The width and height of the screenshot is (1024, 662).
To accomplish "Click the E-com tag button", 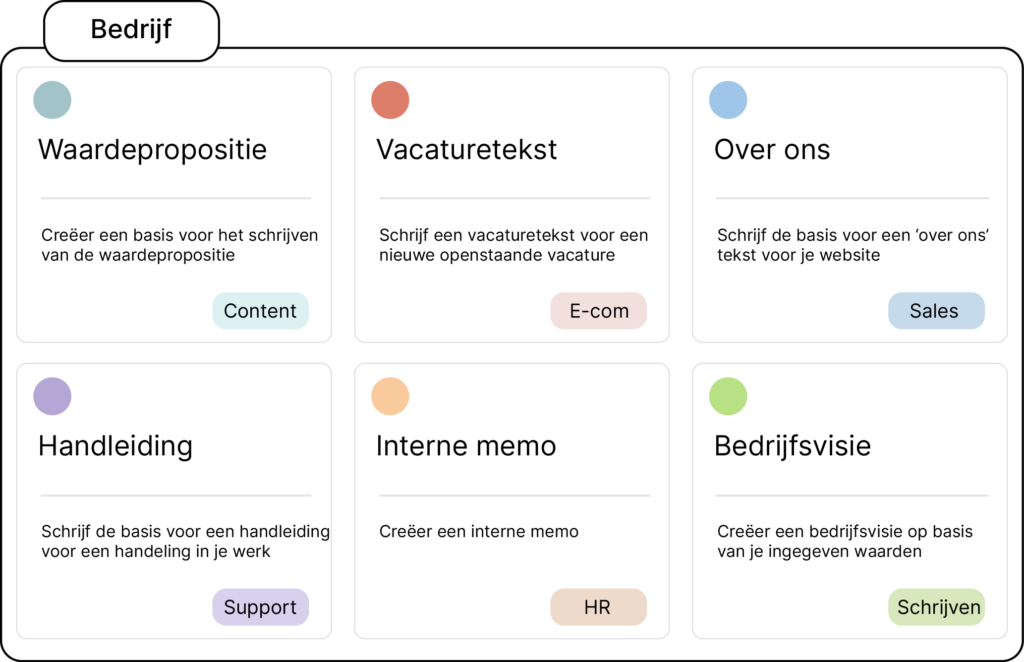I will 599,311.
